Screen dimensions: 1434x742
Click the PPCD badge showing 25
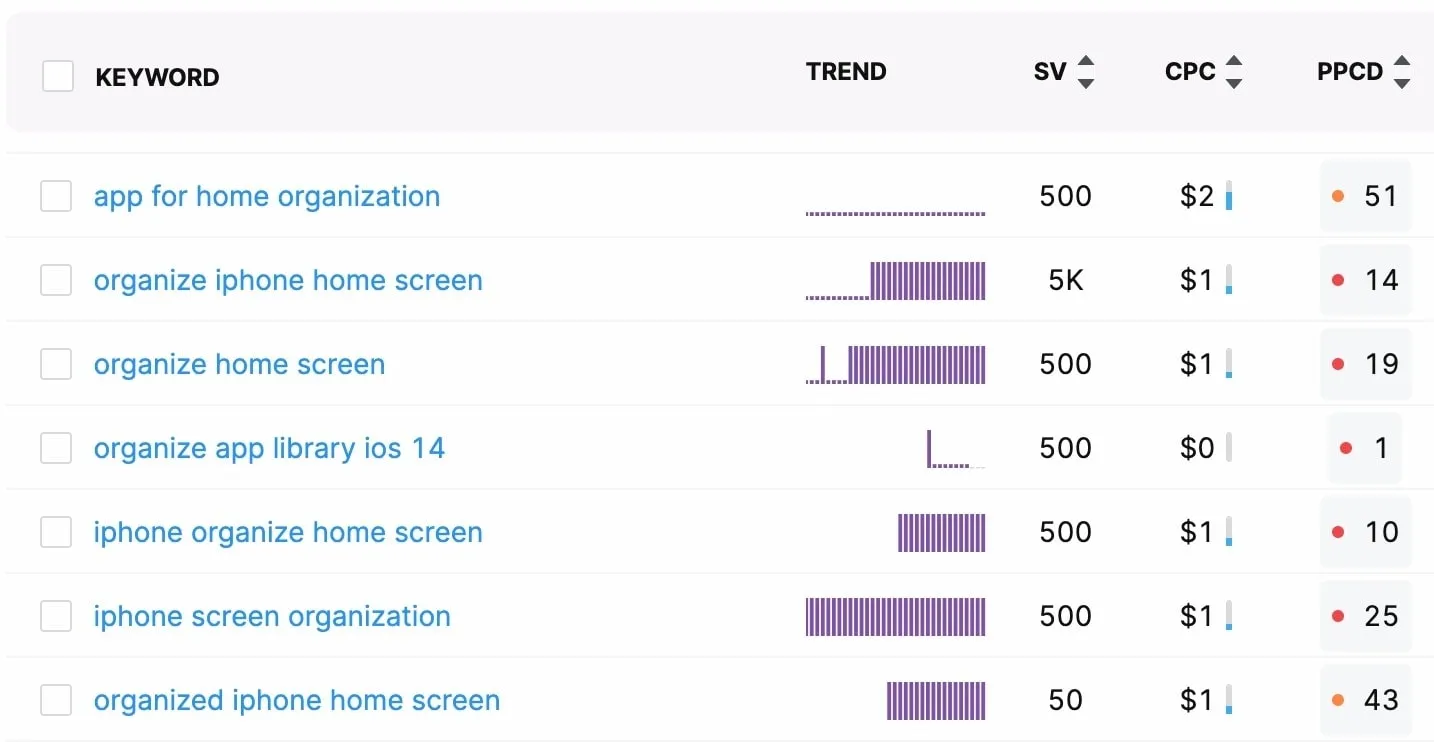click(x=1366, y=616)
